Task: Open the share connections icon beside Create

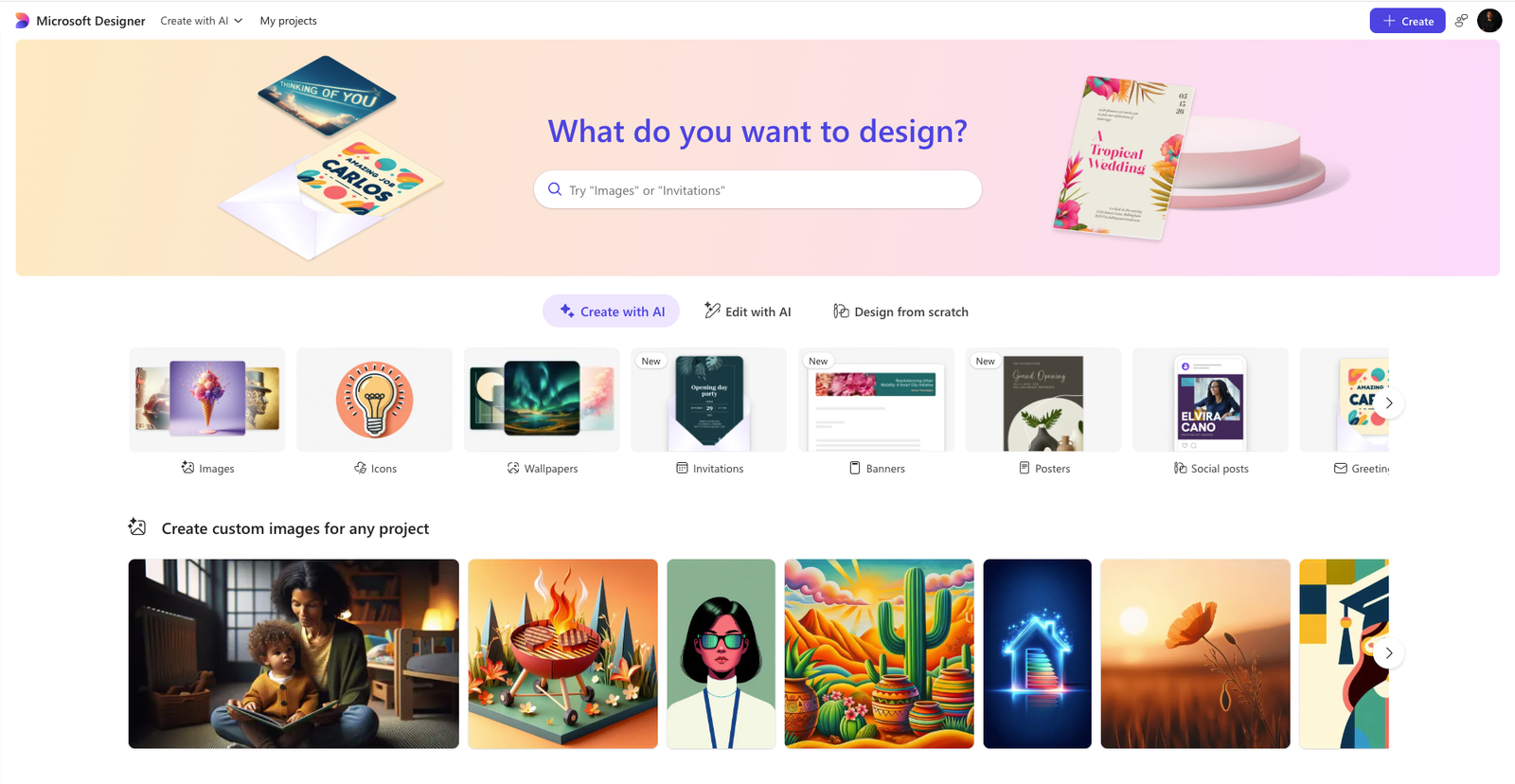Action: pos(1461,21)
